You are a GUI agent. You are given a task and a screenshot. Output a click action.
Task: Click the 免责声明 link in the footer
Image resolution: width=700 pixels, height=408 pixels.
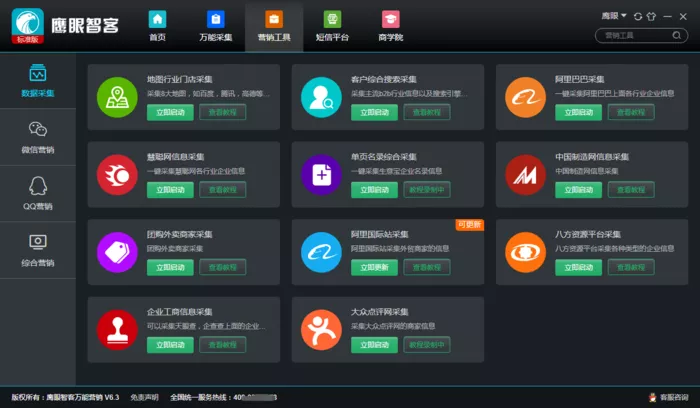[144, 397]
